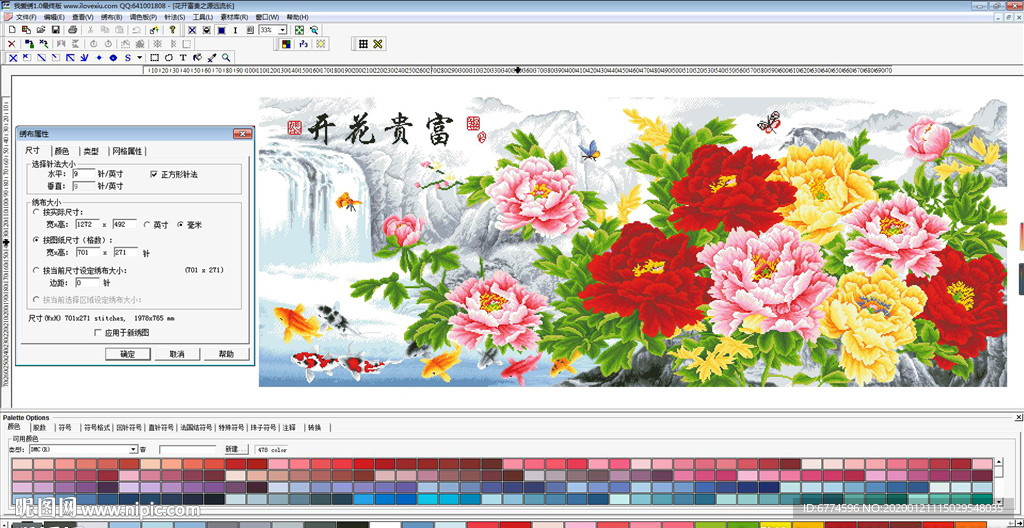Select the small French knot dot tool
This screenshot has width=1024, height=528.
99,58
